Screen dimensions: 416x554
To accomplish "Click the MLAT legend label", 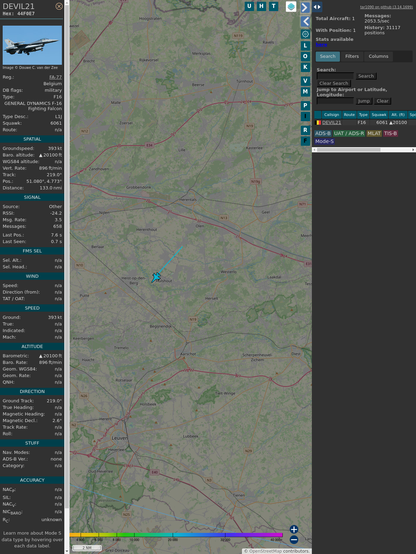I will click(374, 133).
